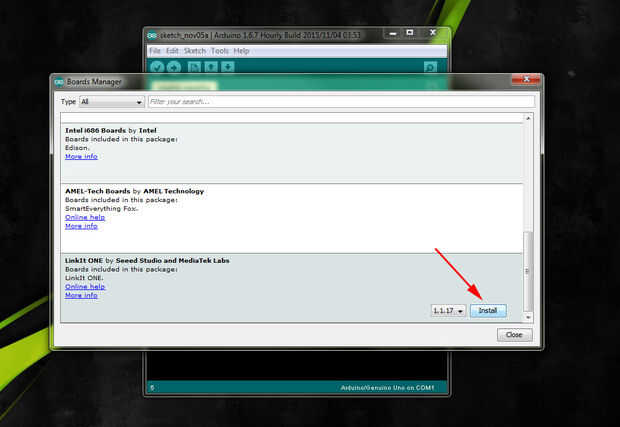Image resolution: width=620 pixels, height=427 pixels.
Task: Select the LinkIt ONE entry title
Action: pos(147,261)
